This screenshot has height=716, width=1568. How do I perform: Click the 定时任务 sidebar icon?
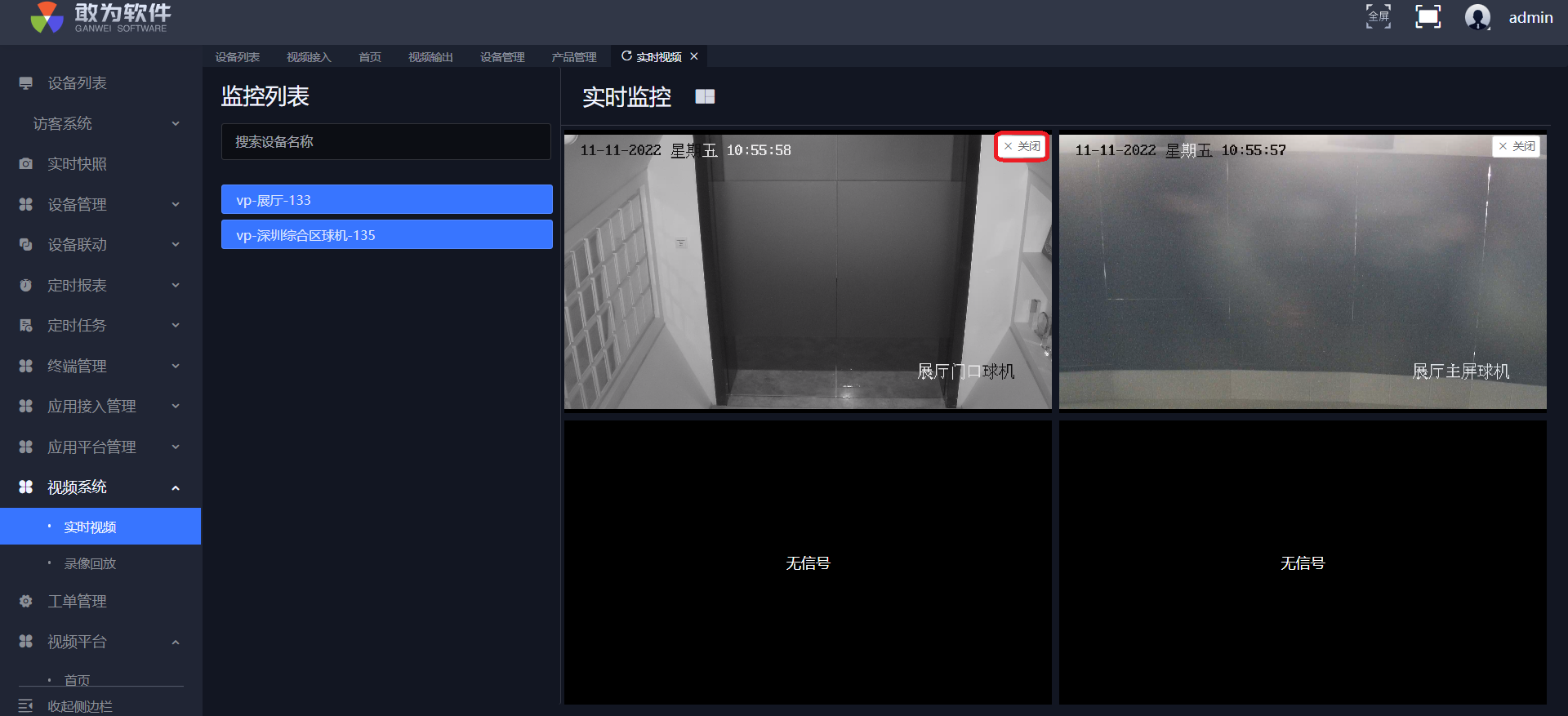26,326
